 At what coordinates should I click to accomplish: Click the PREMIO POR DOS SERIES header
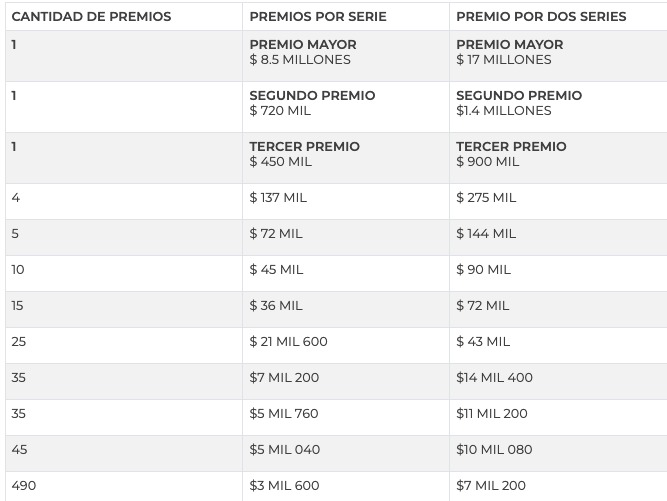(x=558, y=17)
